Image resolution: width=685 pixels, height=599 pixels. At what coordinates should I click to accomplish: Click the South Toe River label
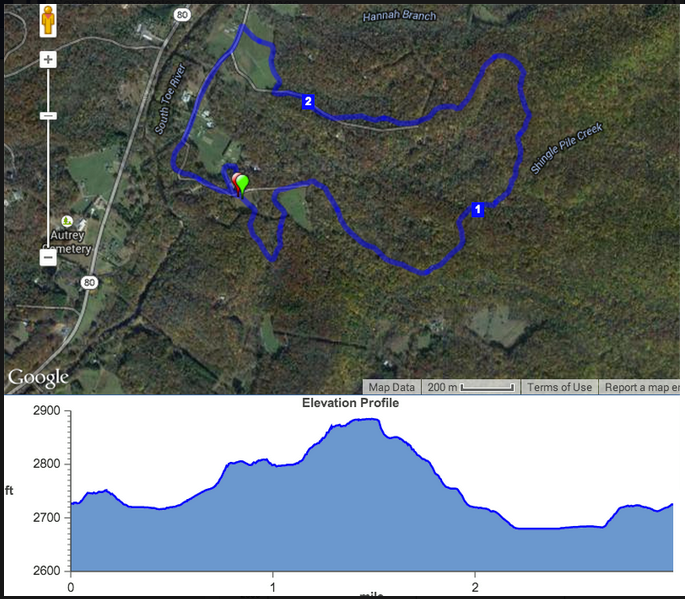(x=170, y=99)
